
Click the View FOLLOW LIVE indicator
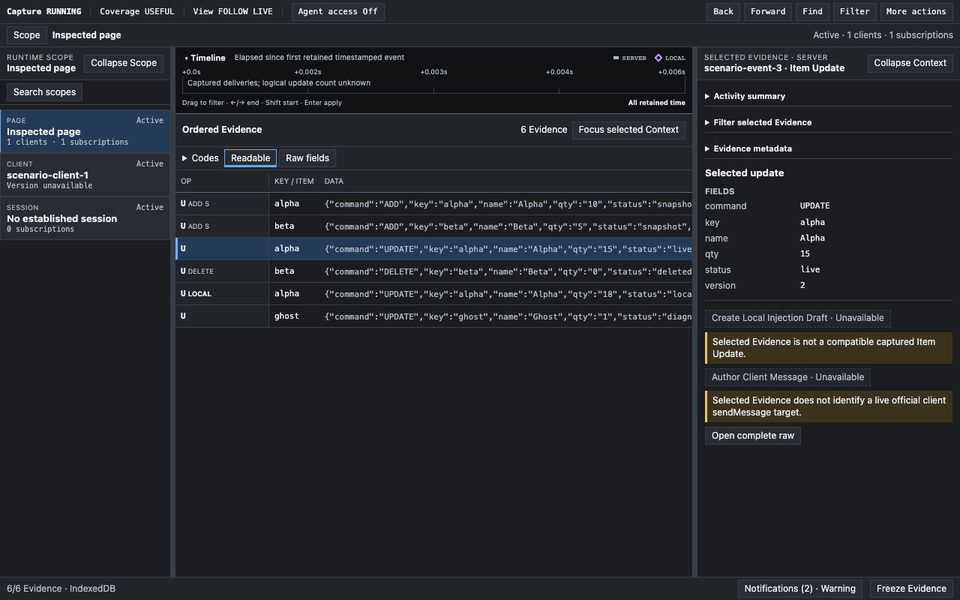233,12
